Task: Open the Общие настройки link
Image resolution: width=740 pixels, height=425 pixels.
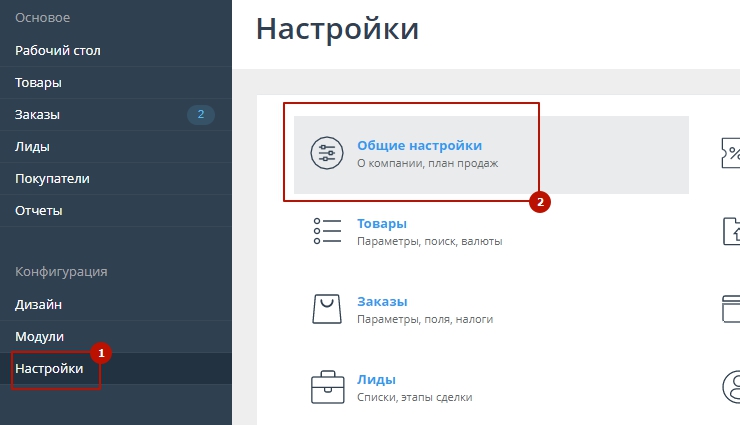Action: tap(419, 145)
